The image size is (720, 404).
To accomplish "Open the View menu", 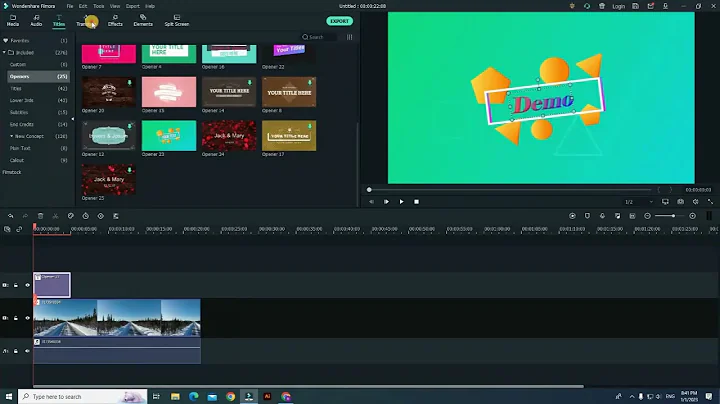I will 115,6.
